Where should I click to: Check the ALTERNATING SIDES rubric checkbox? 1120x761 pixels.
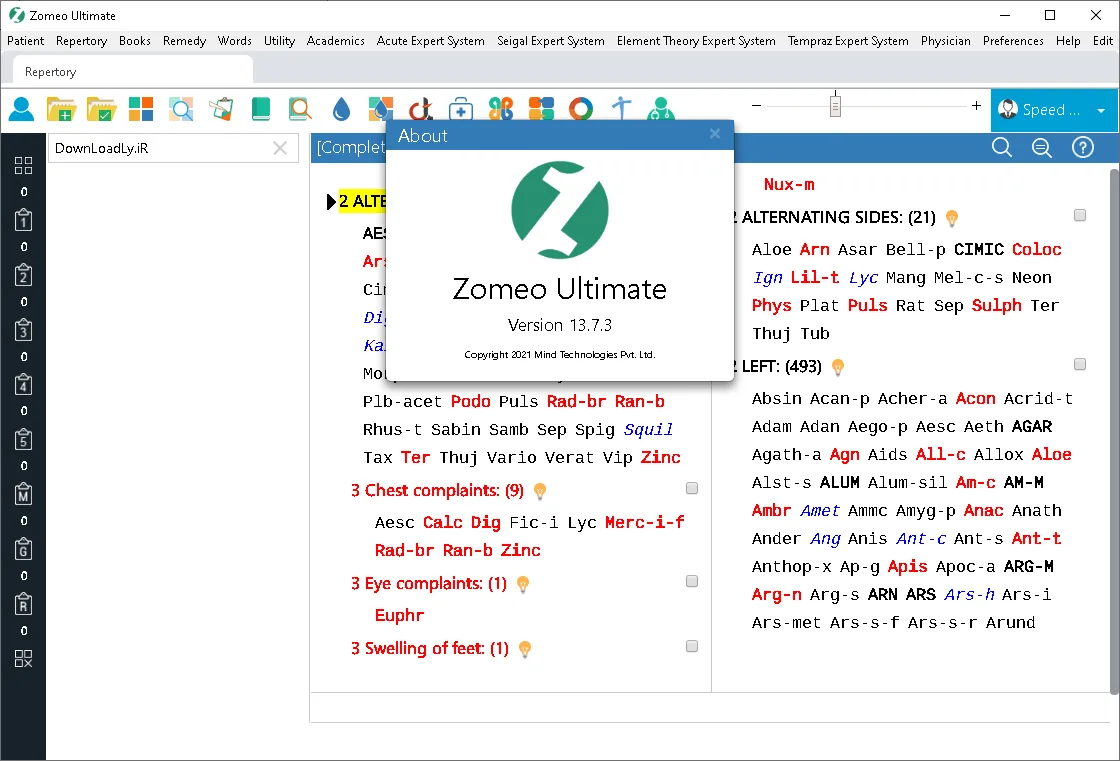click(1079, 215)
